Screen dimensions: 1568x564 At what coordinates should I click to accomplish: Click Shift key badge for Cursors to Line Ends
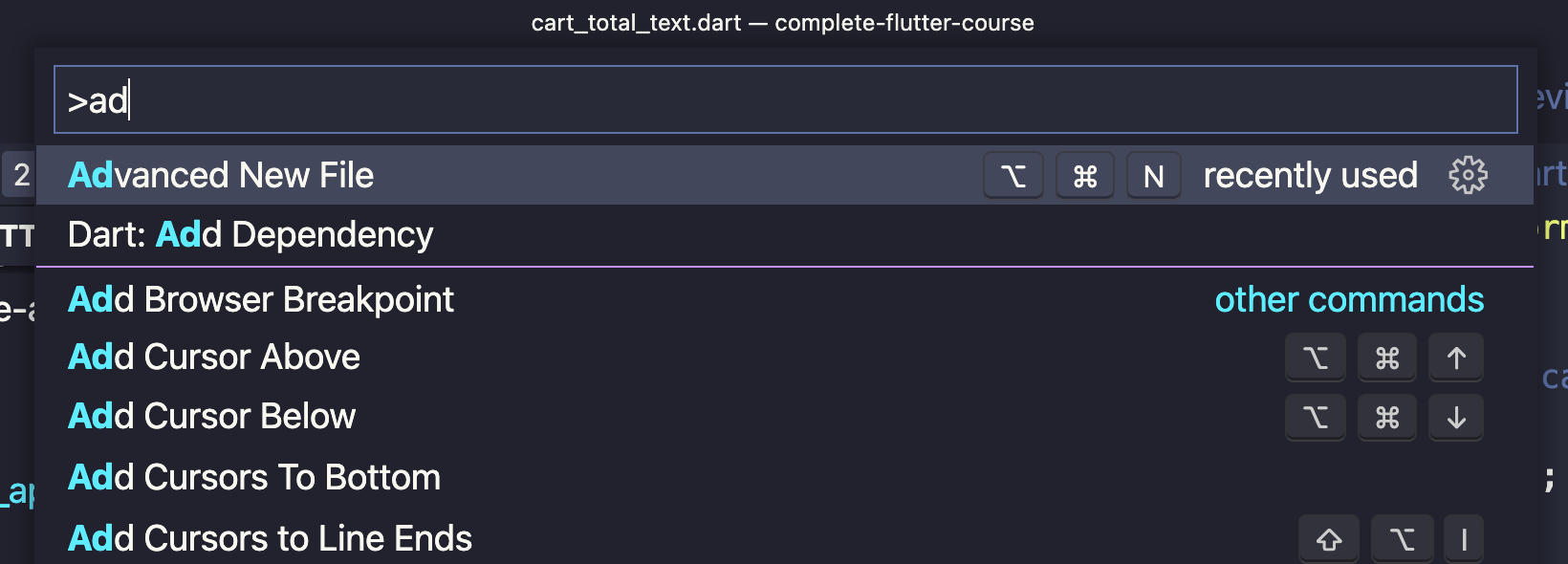click(1328, 540)
